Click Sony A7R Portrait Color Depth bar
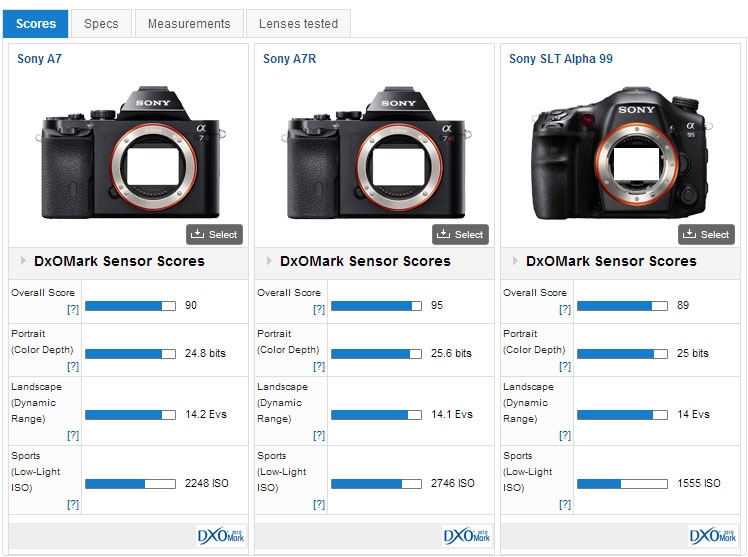Viewport: 748px width, 557px height. (376, 353)
